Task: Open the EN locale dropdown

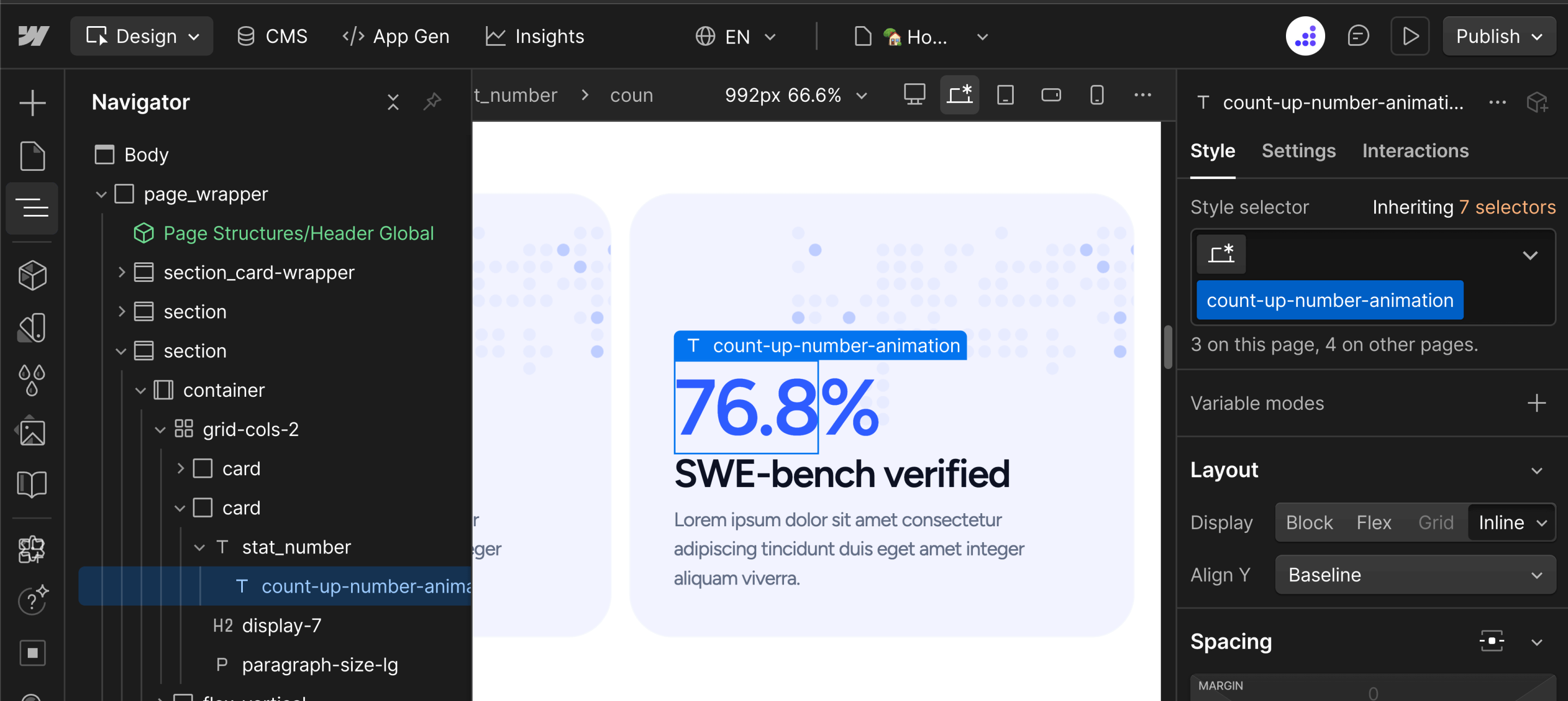Action: click(x=736, y=36)
